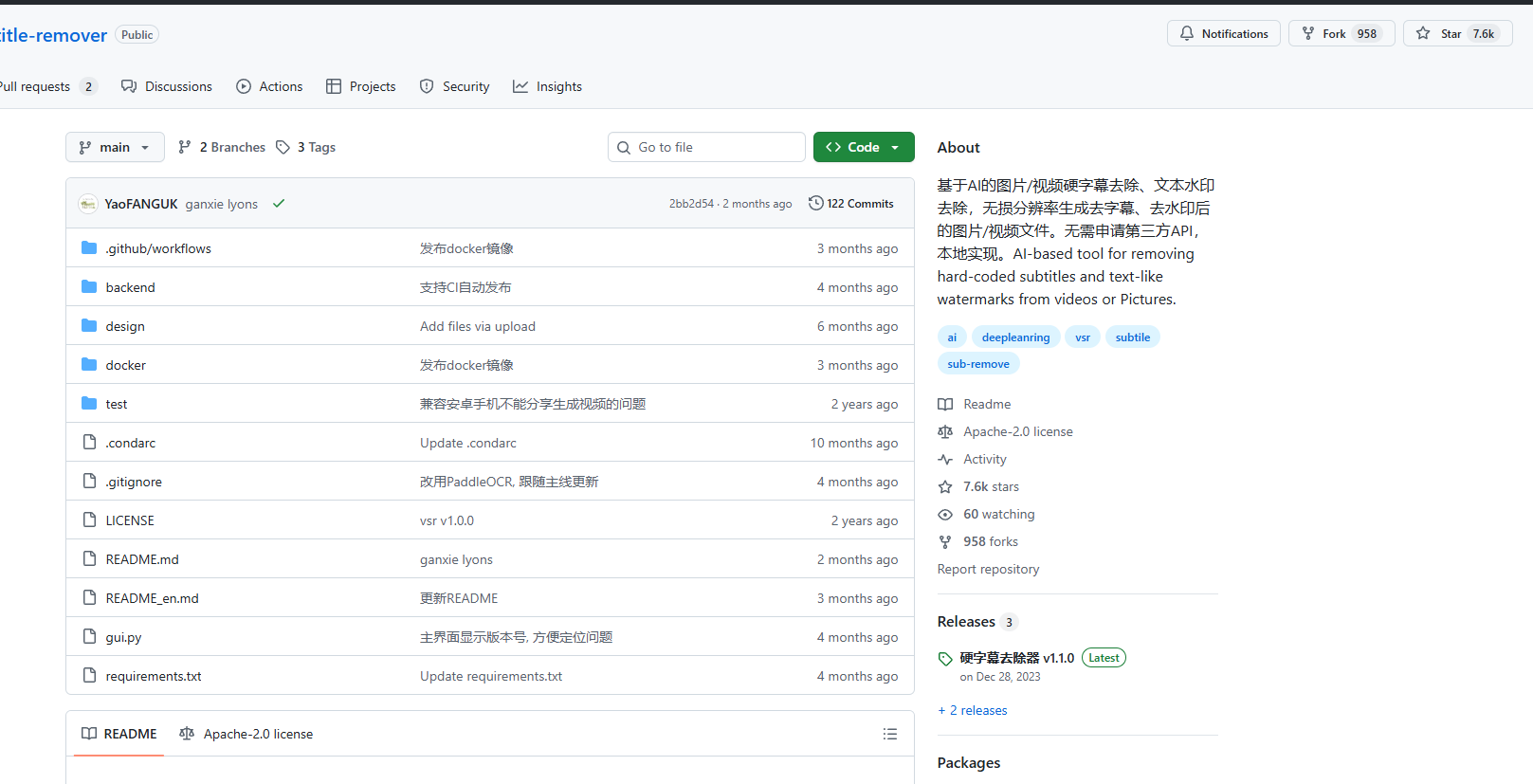The width and height of the screenshot is (1533, 784).
Task: Click the Notifications bell icon
Action: 1187,34
